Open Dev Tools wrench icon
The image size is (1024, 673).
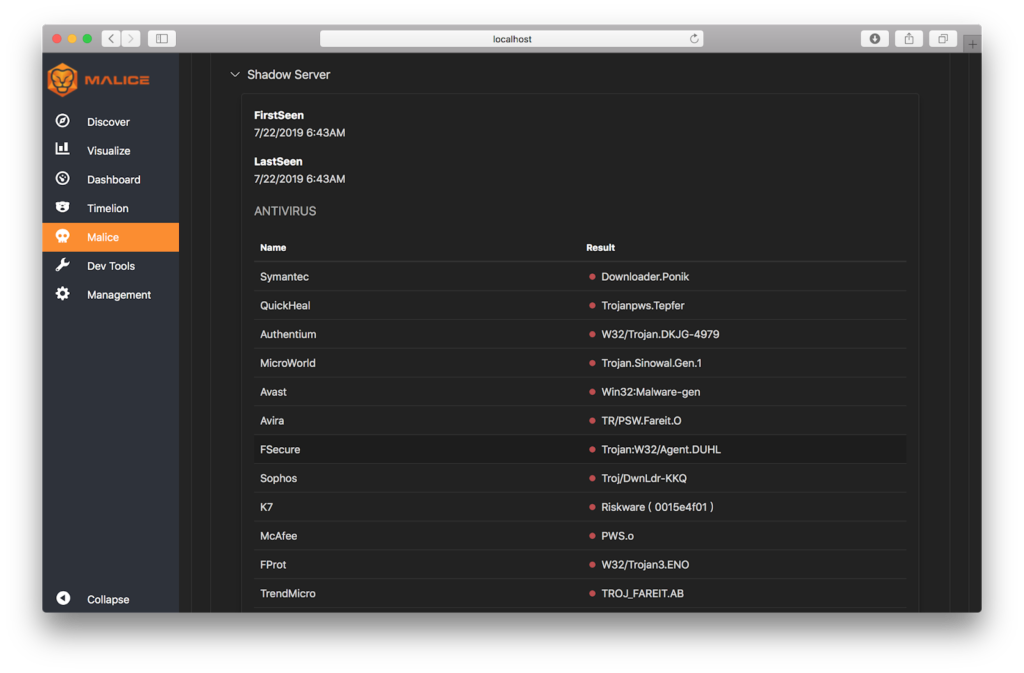[63, 265]
